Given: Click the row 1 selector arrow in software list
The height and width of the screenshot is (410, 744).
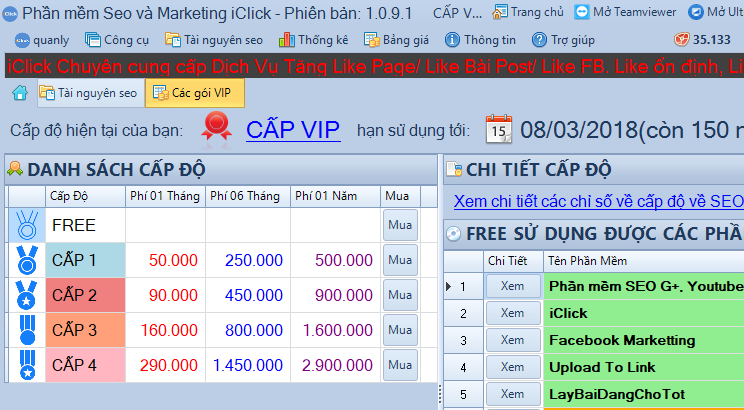Looking at the screenshot, I should [449, 286].
